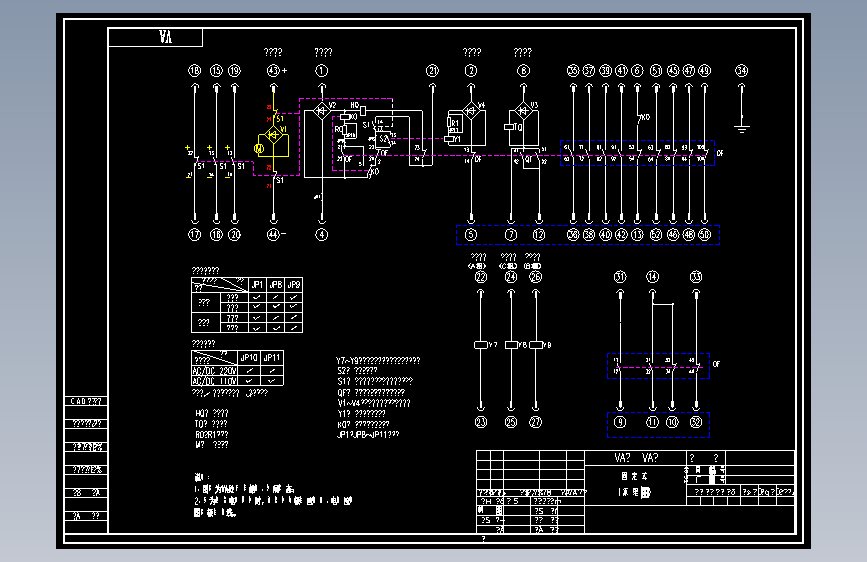Select terminal circle numbered 14
The height and width of the screenshot is (562, 867).
[652, 277]
